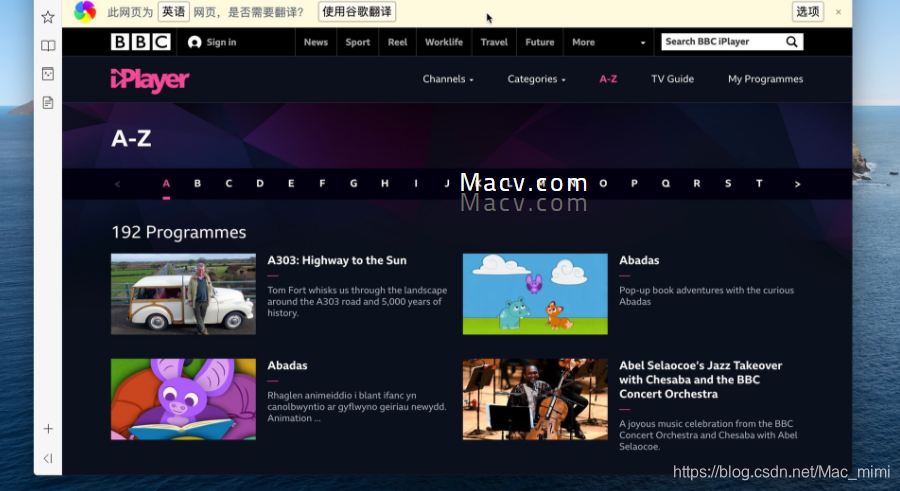
Task: Open the cartoon Abadas thumbnail with blue sky
Action: pos(535,294)
